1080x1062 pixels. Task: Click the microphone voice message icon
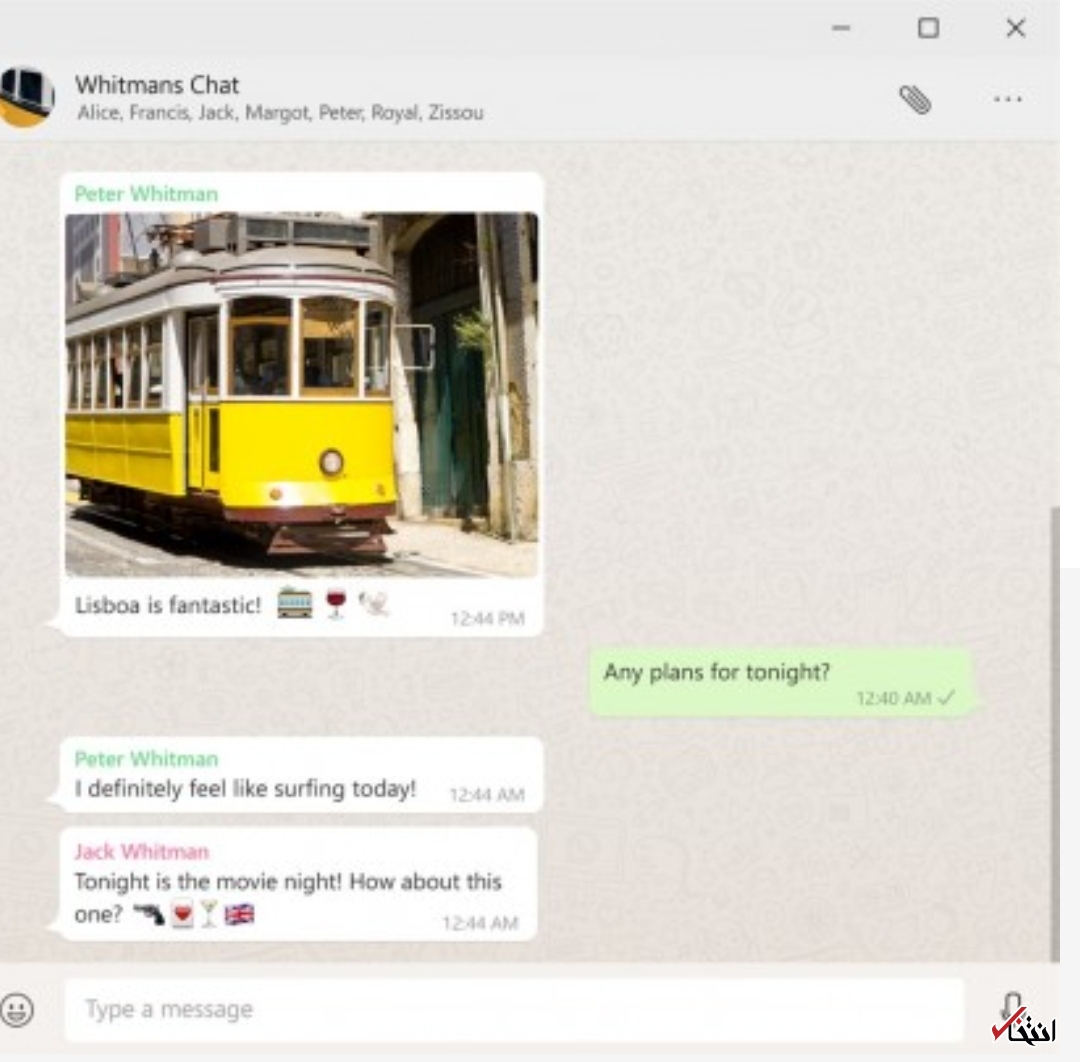click(1011, 1007)
